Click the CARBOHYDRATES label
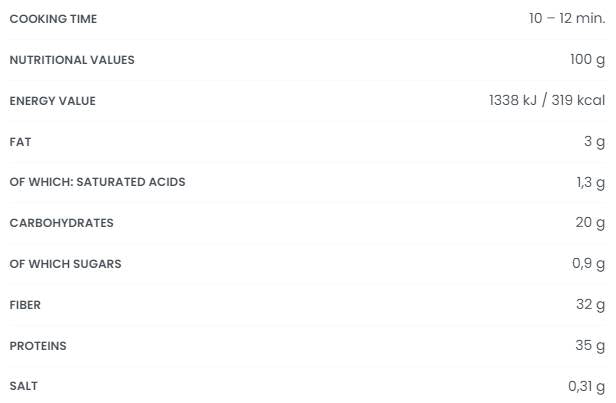616x403 pixels. (x=61, y=223)
